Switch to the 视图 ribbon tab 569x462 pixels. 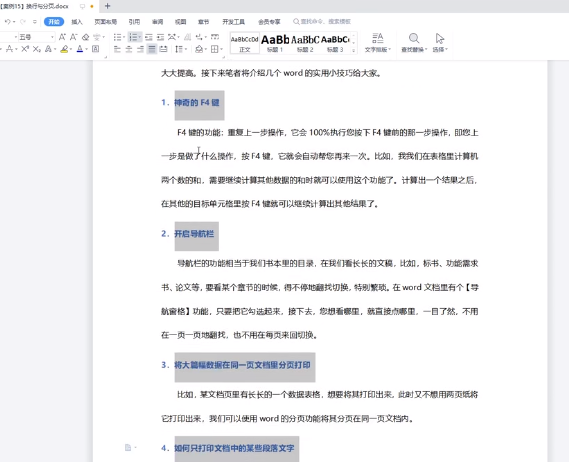tap(180, 22)
